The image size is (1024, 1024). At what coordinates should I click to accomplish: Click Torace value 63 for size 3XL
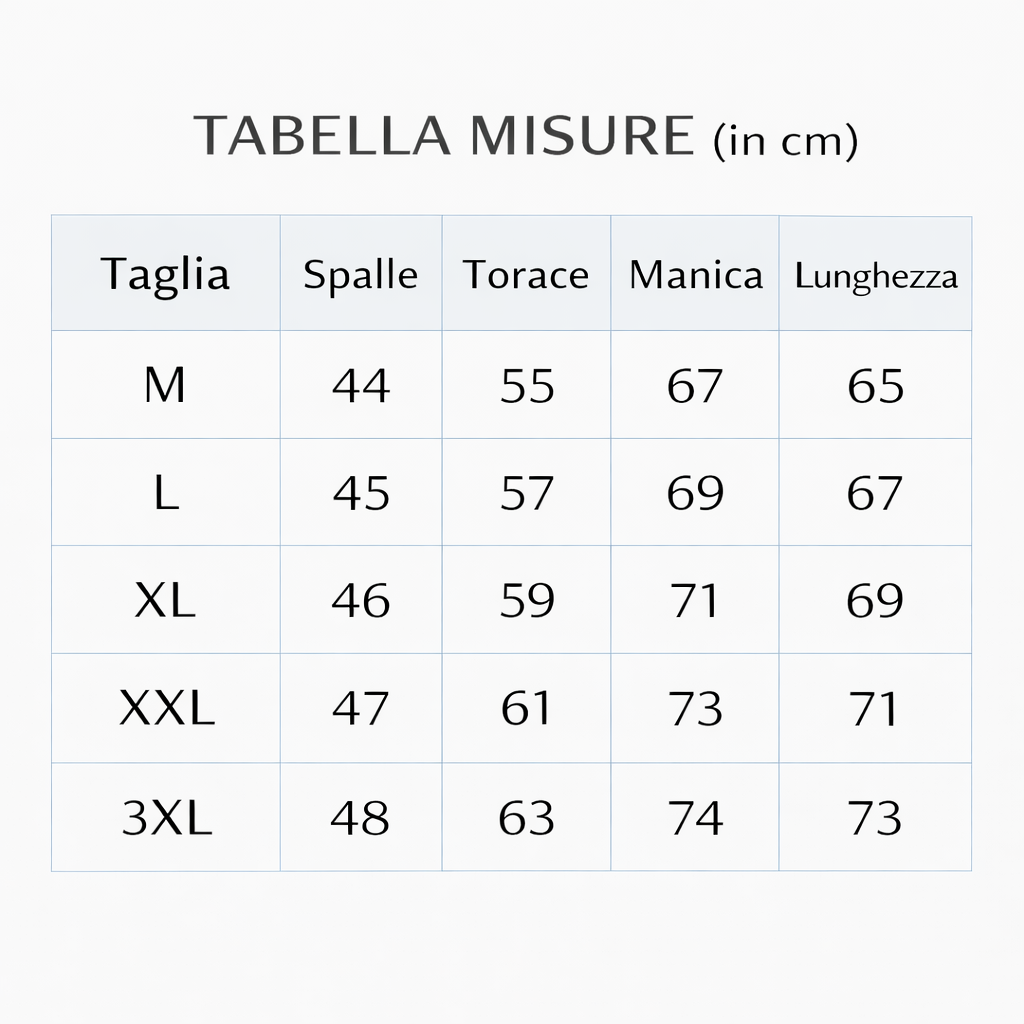pyautogui.click(x=526, y=818)
